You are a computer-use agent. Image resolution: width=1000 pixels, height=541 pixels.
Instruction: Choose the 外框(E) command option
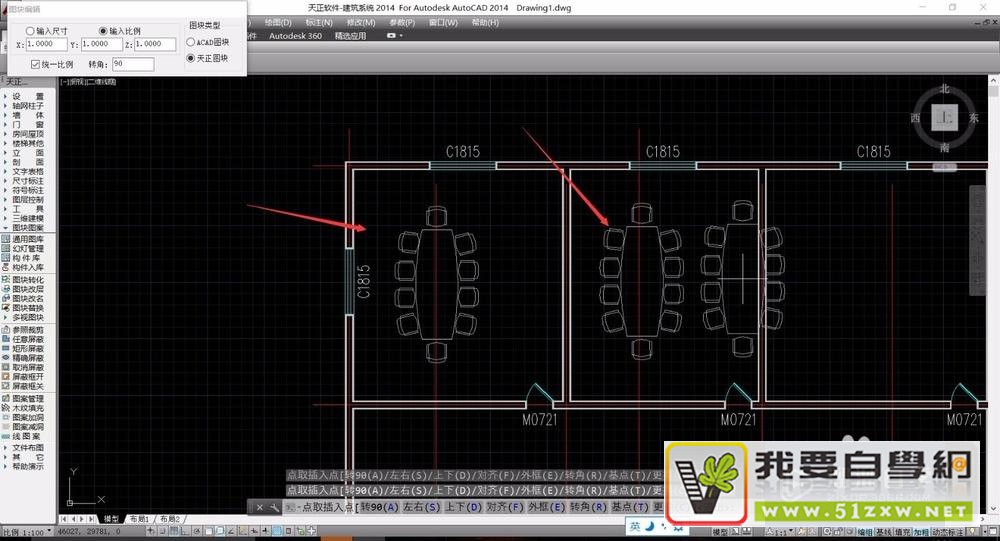(x=547, y=507)
